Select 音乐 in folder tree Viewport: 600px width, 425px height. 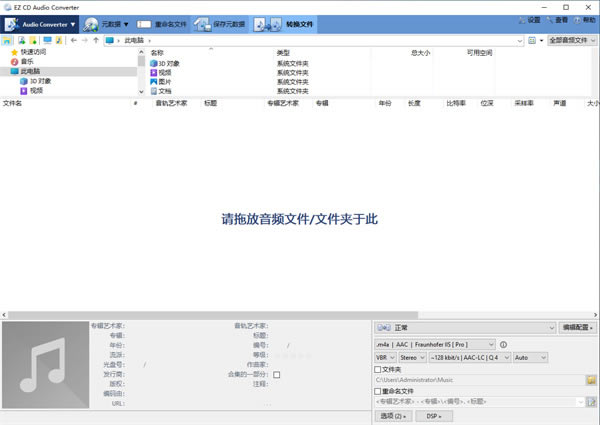point(27,62)
